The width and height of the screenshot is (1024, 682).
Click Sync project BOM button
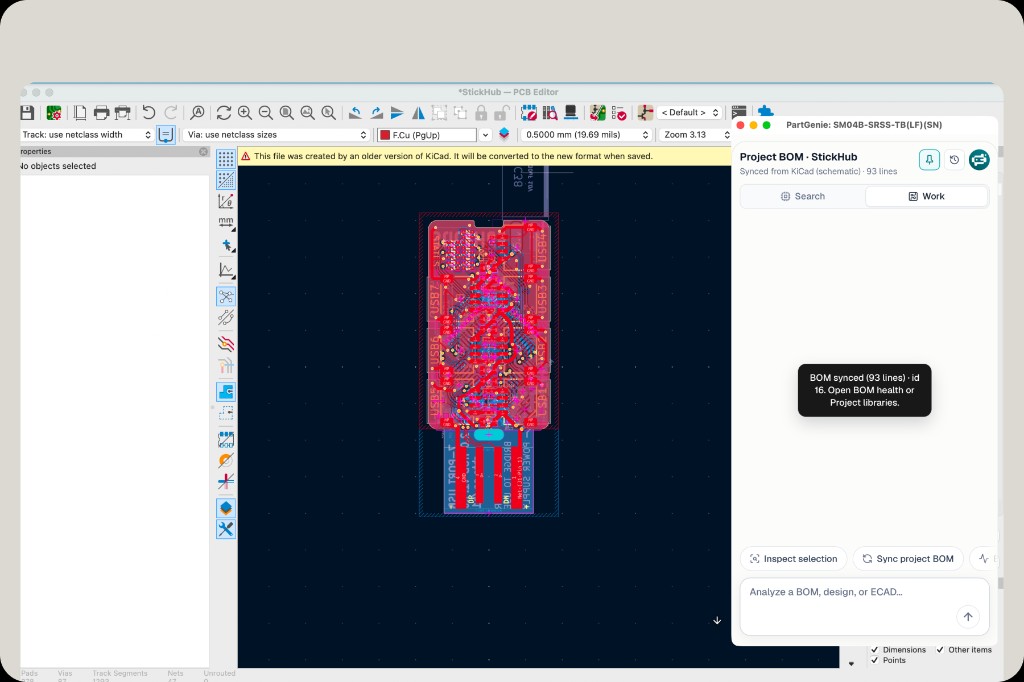(908, 559)
